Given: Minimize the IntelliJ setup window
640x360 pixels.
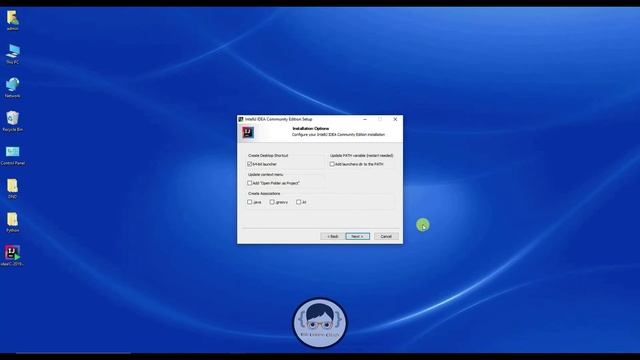Looking at the screenshot, I should tap(365, 119).
